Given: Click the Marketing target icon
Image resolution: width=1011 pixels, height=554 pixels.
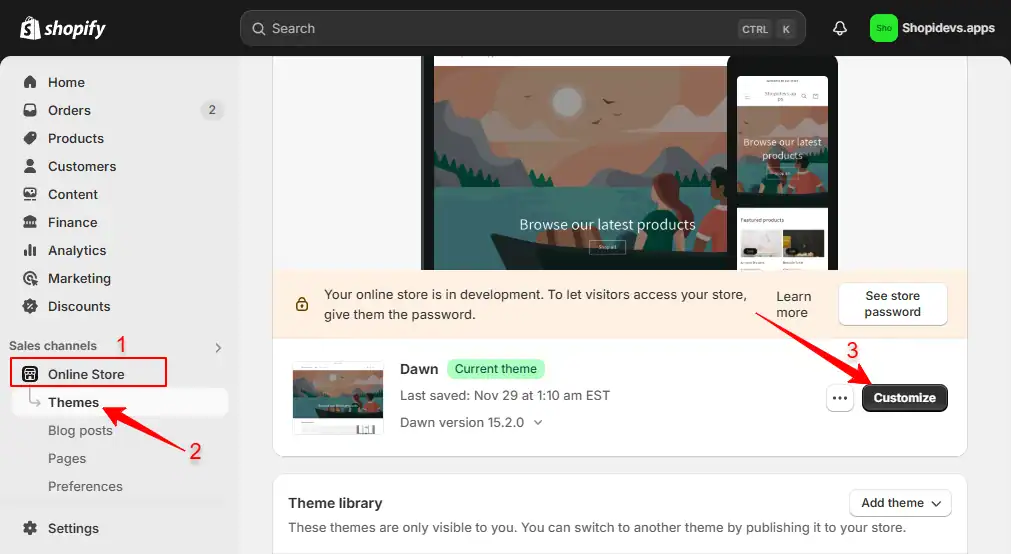Looking at the screenshot, I should pyautogui.click(x=30, y=279).
